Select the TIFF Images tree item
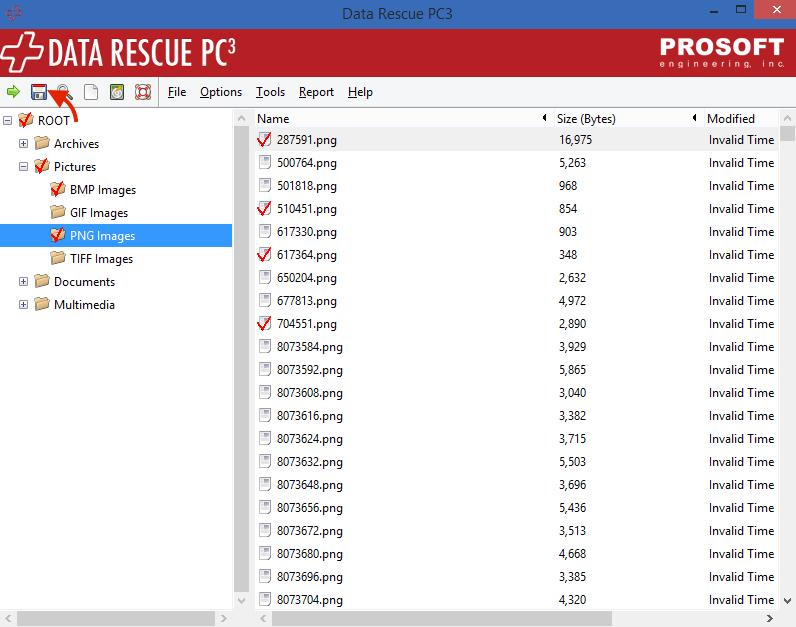796x627 pixels. (102, 258)
